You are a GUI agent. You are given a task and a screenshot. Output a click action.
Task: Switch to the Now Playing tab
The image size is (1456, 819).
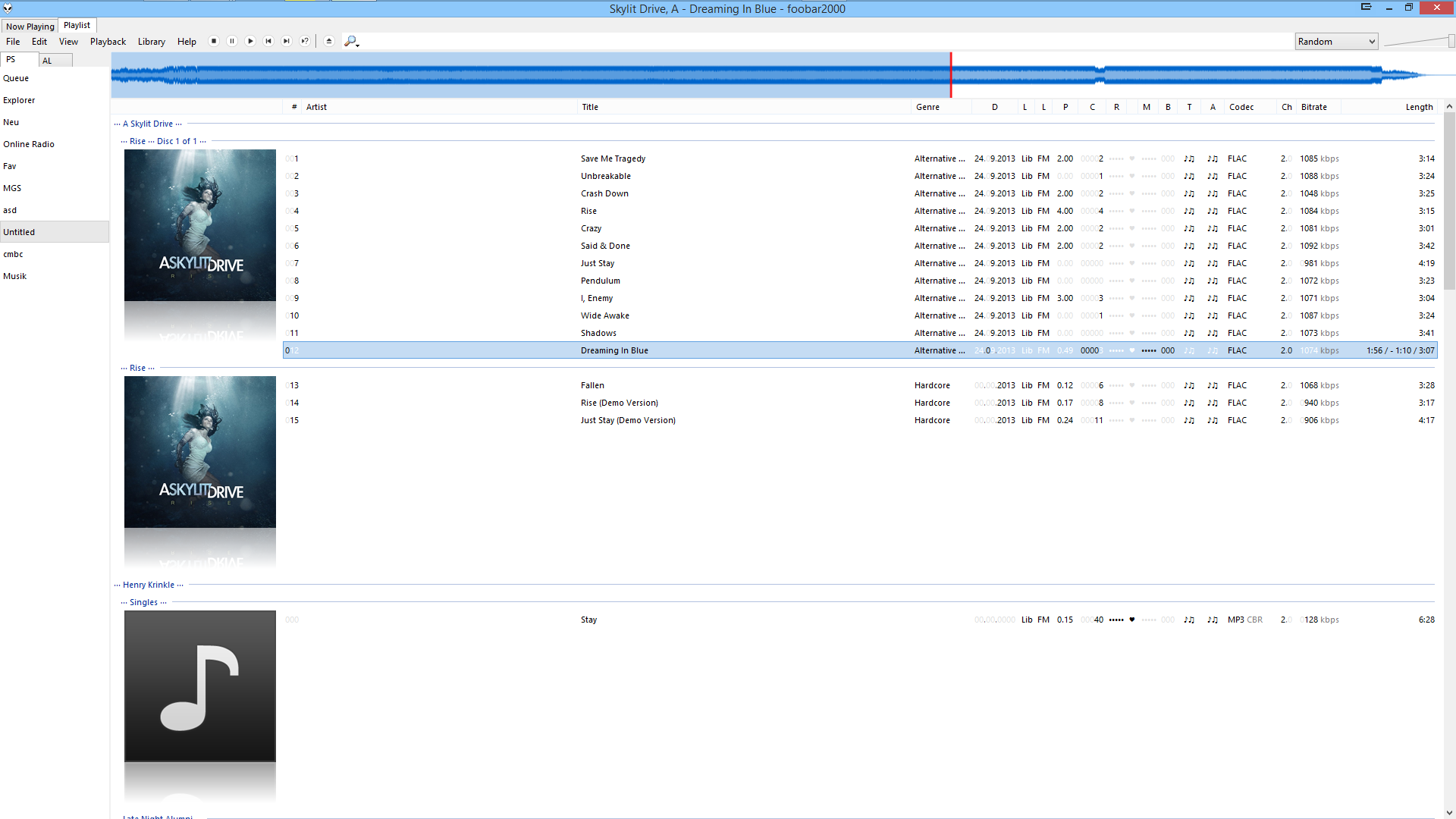(30, 26)
